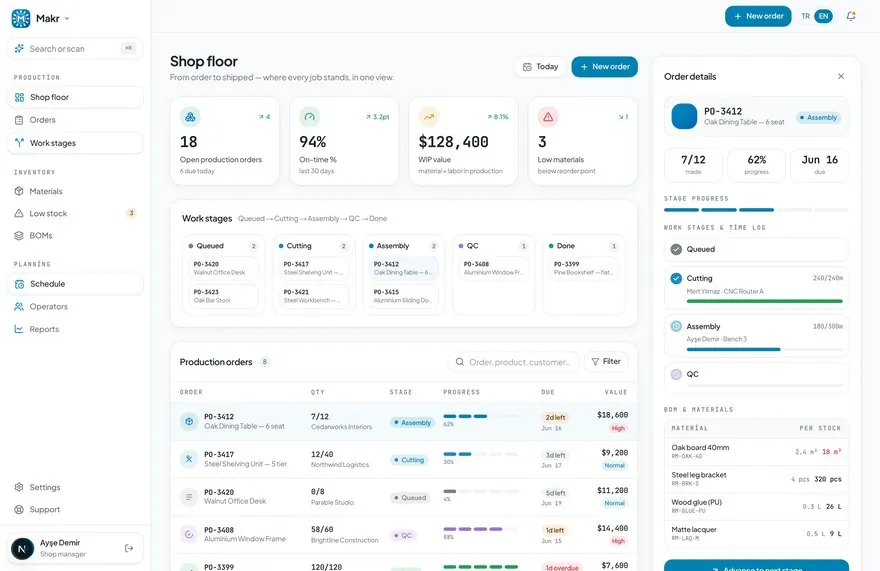The image size is (880, 571).
Task: Click the QC stage status icon
Action: (676, 374)
